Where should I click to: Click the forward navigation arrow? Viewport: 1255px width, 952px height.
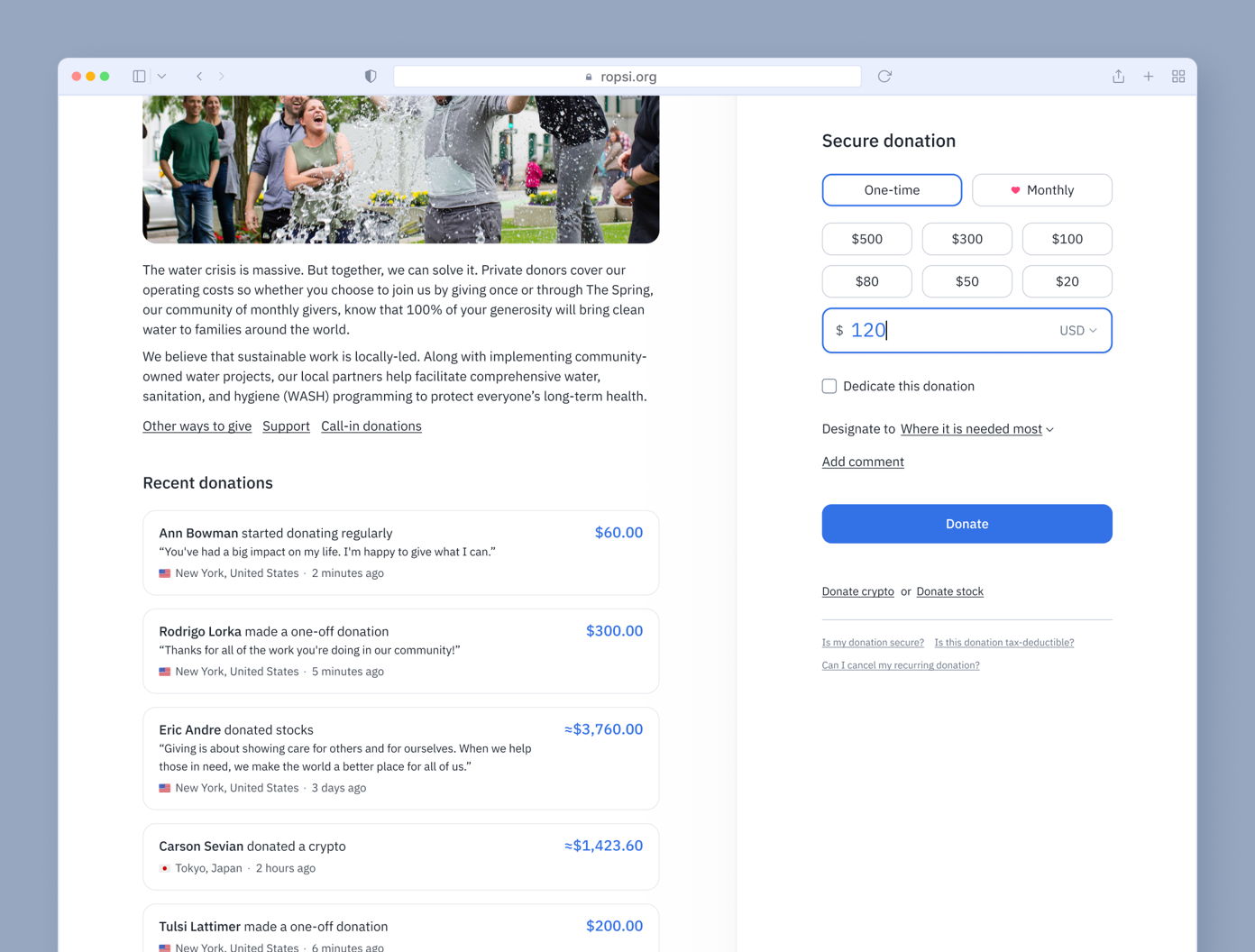coord(222,76)
